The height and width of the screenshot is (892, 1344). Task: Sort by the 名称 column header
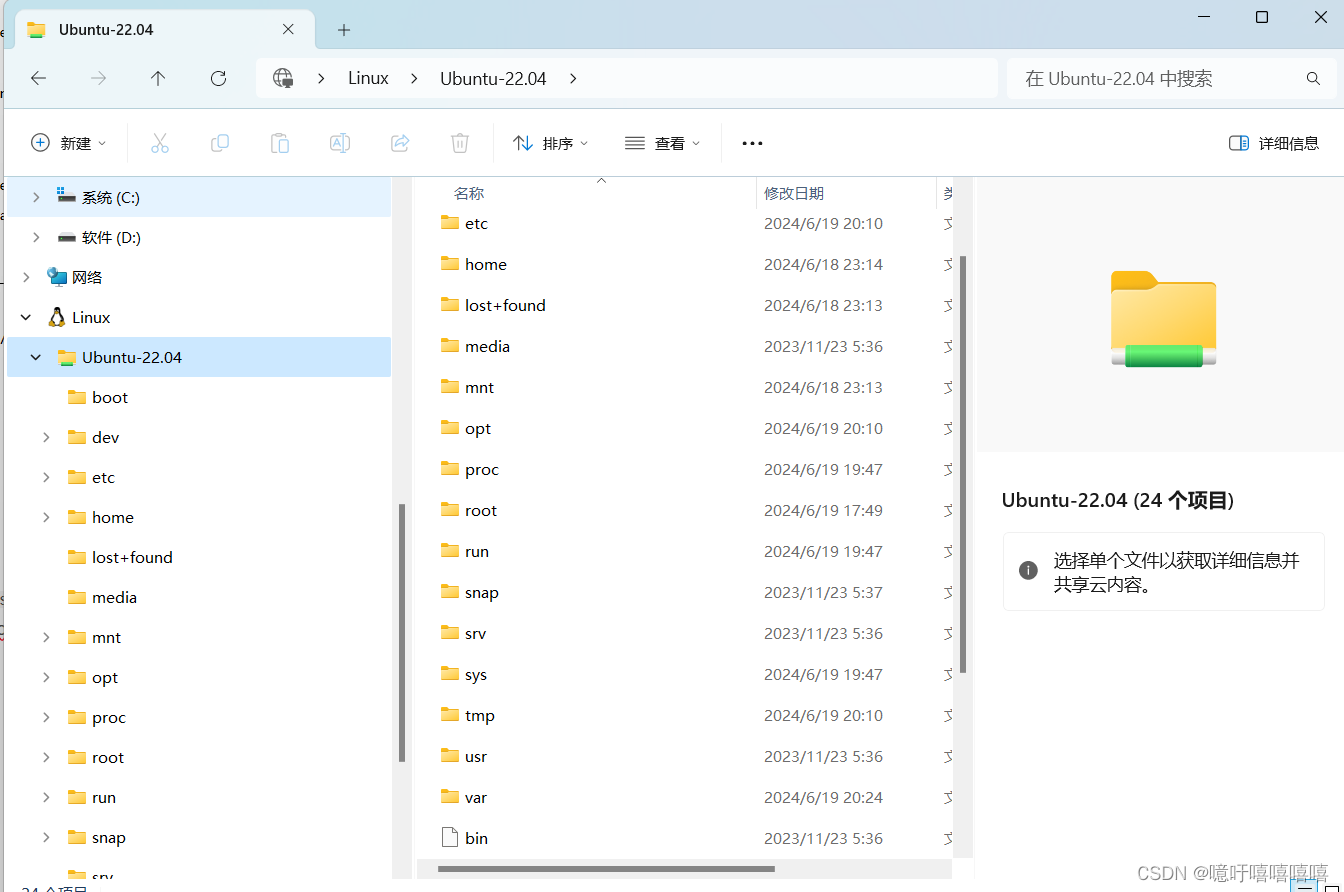[469, 193]
